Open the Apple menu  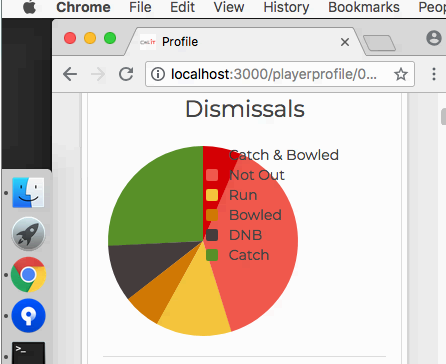[x=30, y=7]
